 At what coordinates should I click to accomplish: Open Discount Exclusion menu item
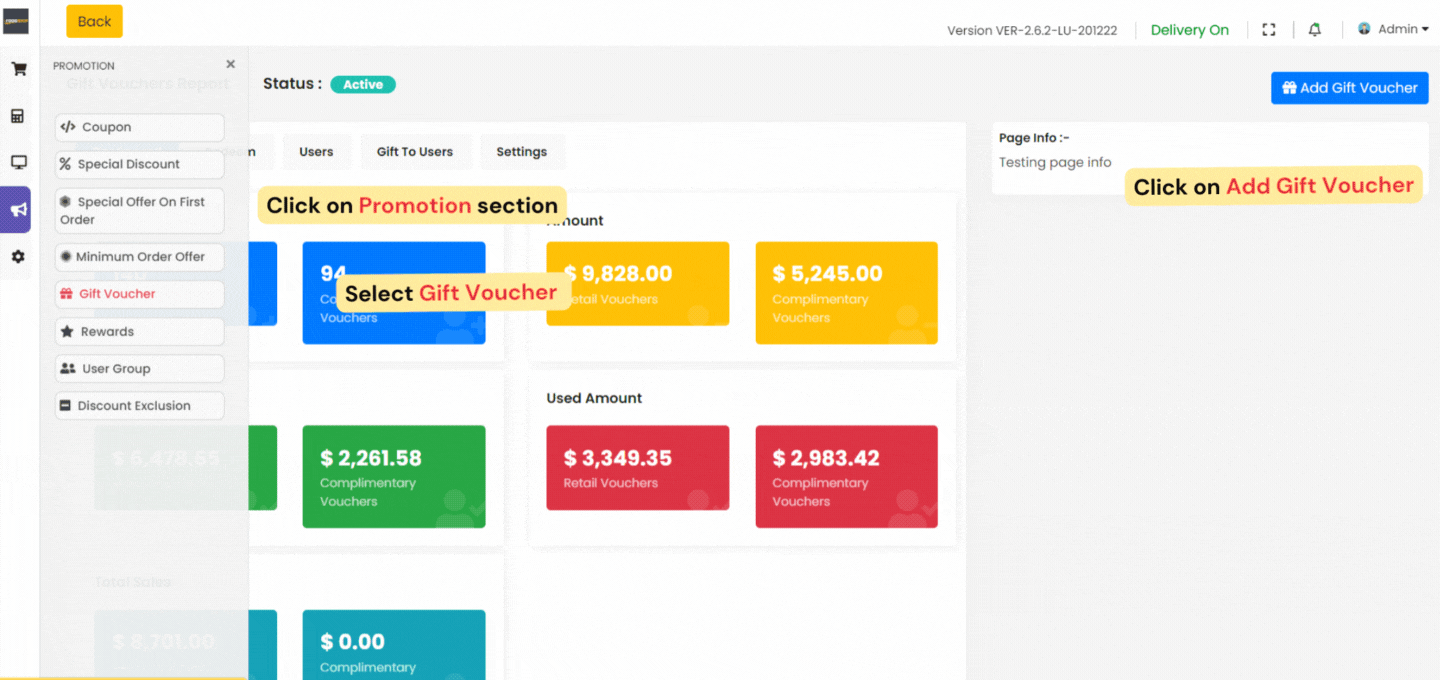[139, 405]
